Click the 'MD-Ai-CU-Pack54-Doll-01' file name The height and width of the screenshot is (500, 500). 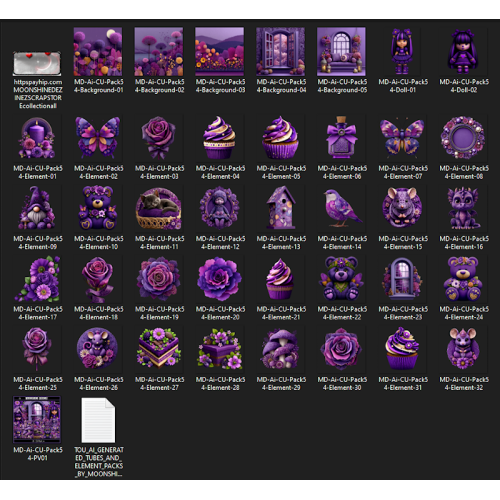coord(403,86)
